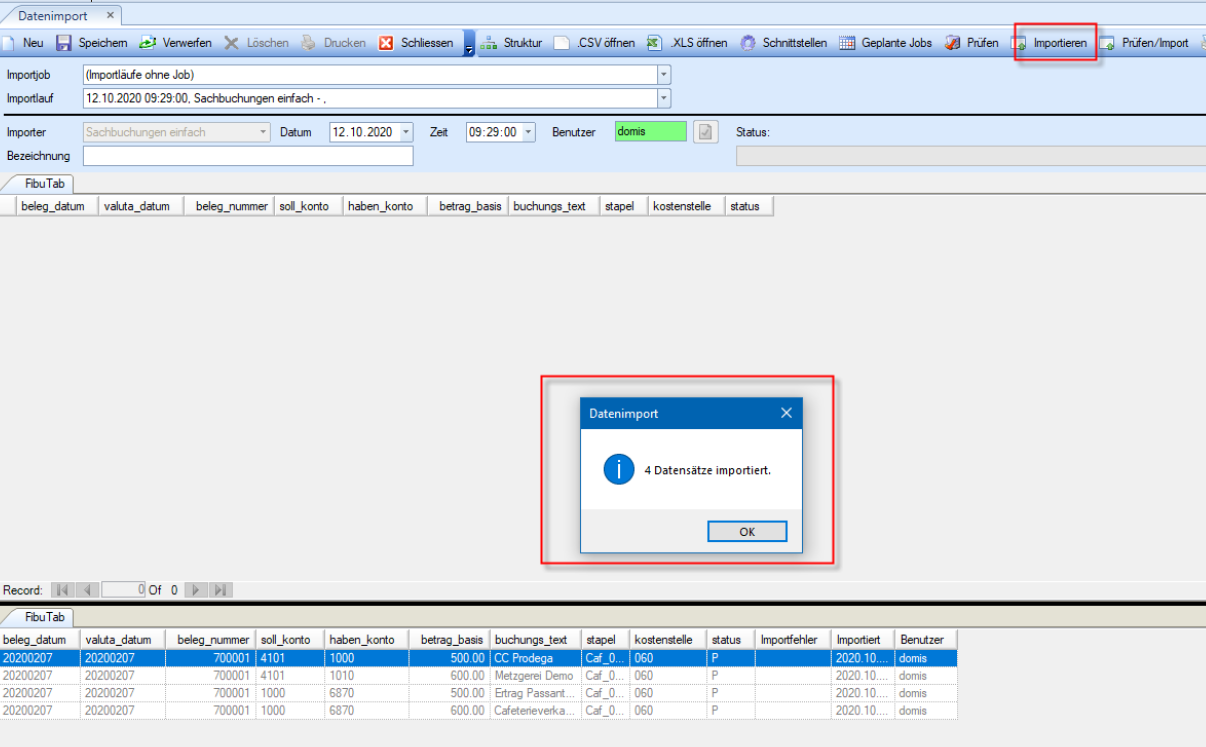Expand the Importjob dropdown
Screen dimensions: 1206x747
(664, 75)
